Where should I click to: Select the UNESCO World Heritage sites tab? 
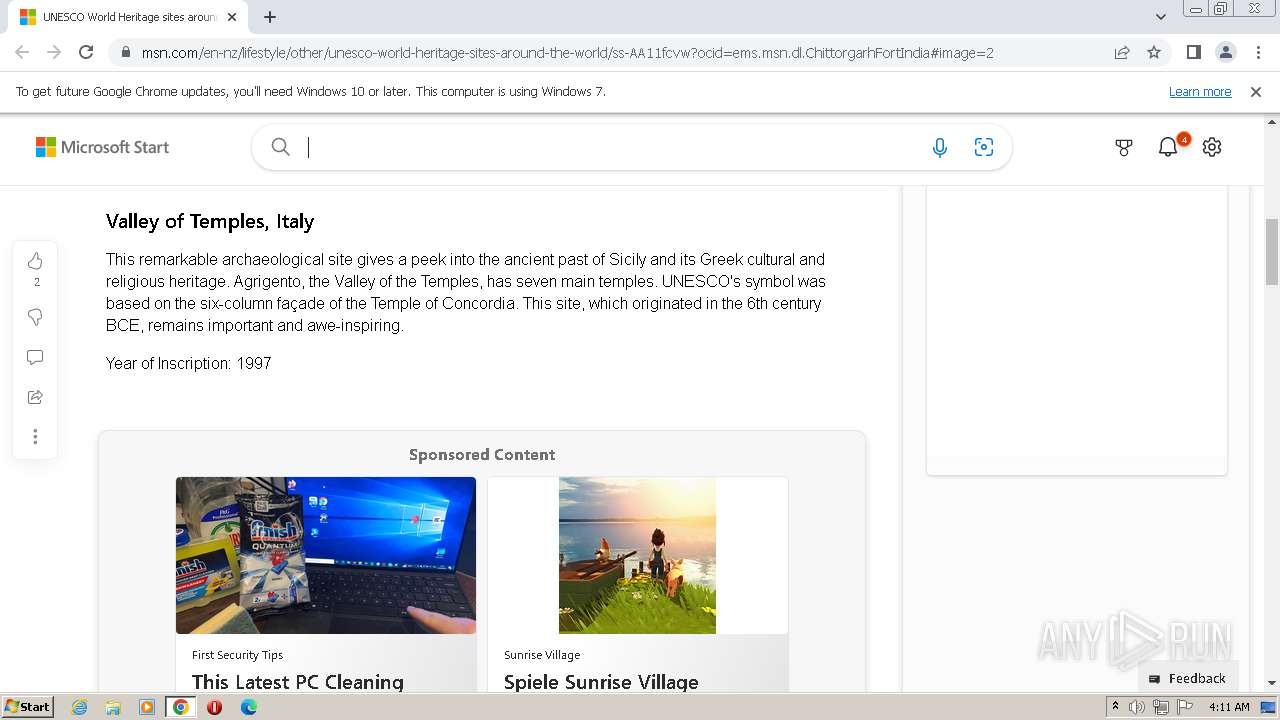[x=127, y=17]
